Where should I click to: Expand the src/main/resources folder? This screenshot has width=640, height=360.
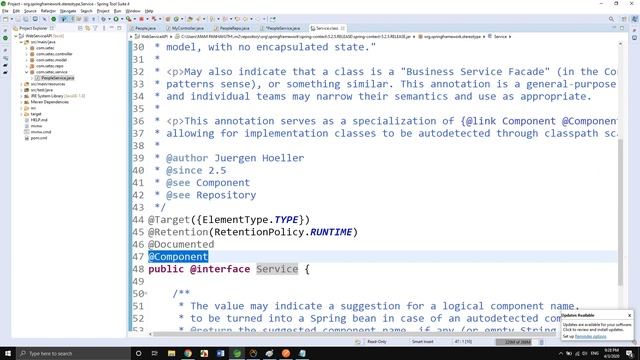click(x=21, y=84)
